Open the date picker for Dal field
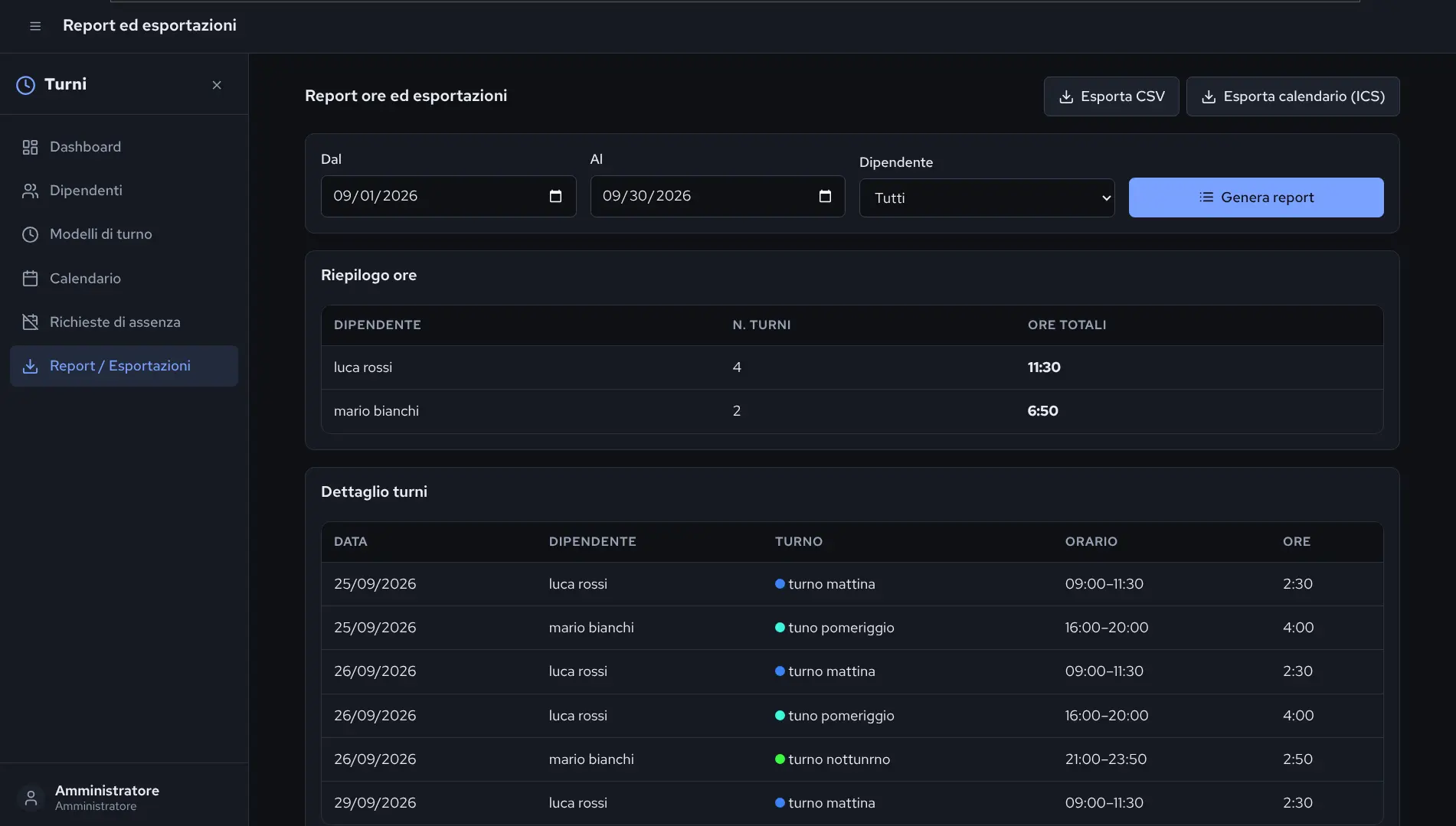Image resolution: width=1456 pixels, height=826 pixels. pos(556,196)
